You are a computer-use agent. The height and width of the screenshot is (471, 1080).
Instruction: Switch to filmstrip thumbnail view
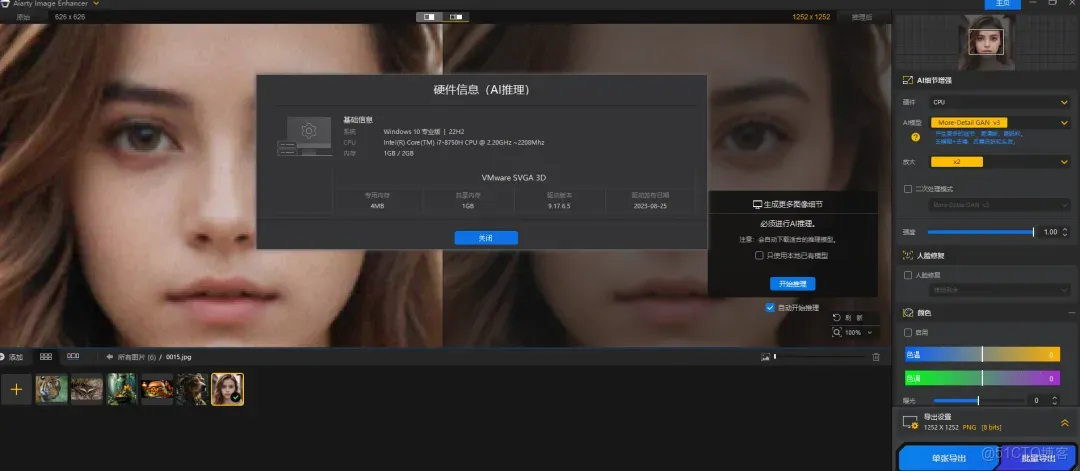click(72, 357)
